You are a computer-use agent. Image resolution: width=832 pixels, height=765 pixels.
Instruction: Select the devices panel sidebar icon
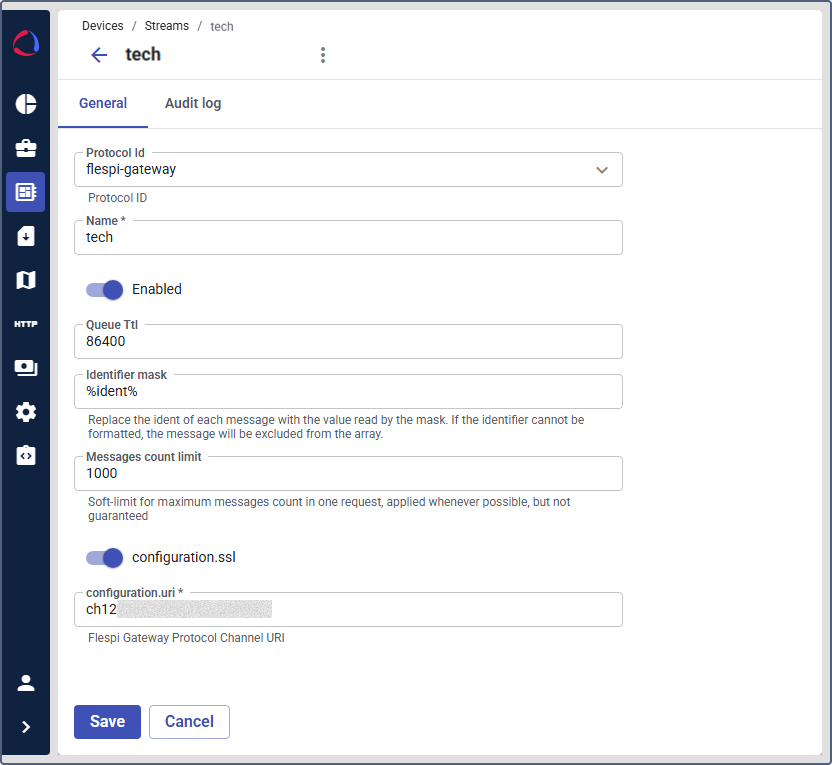pyautogui.click(x=26, y=192)
